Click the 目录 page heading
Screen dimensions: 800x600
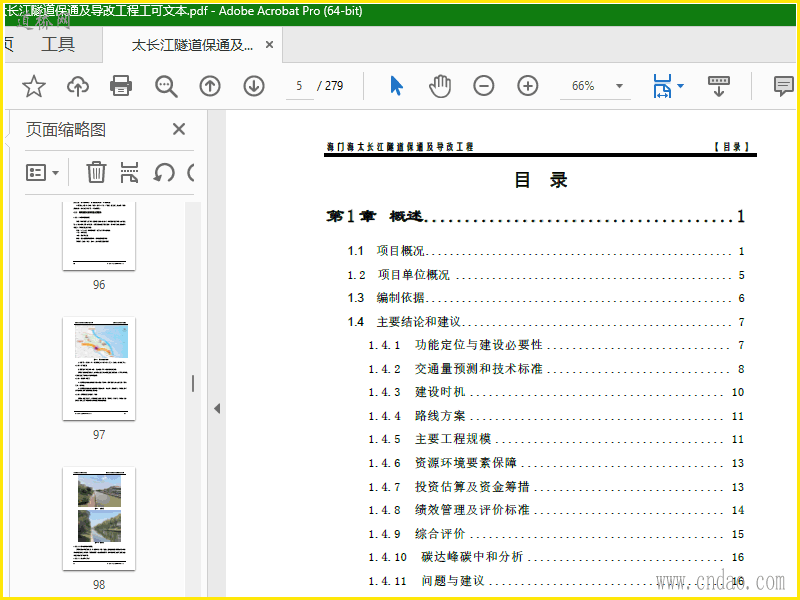(x=540, y=180)
